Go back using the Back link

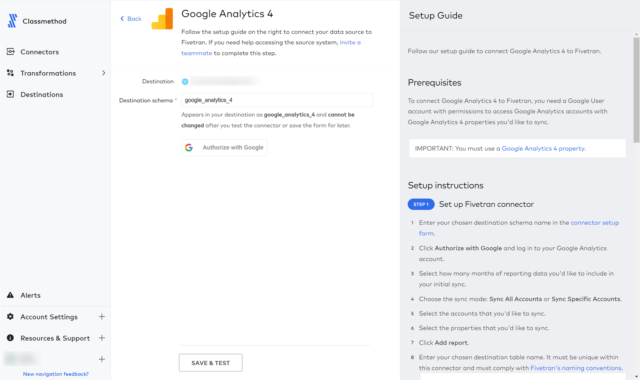pos(131,19)
